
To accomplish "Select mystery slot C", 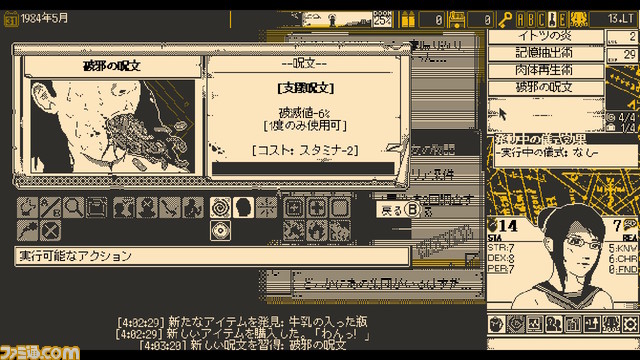I will tap(542, 19).
